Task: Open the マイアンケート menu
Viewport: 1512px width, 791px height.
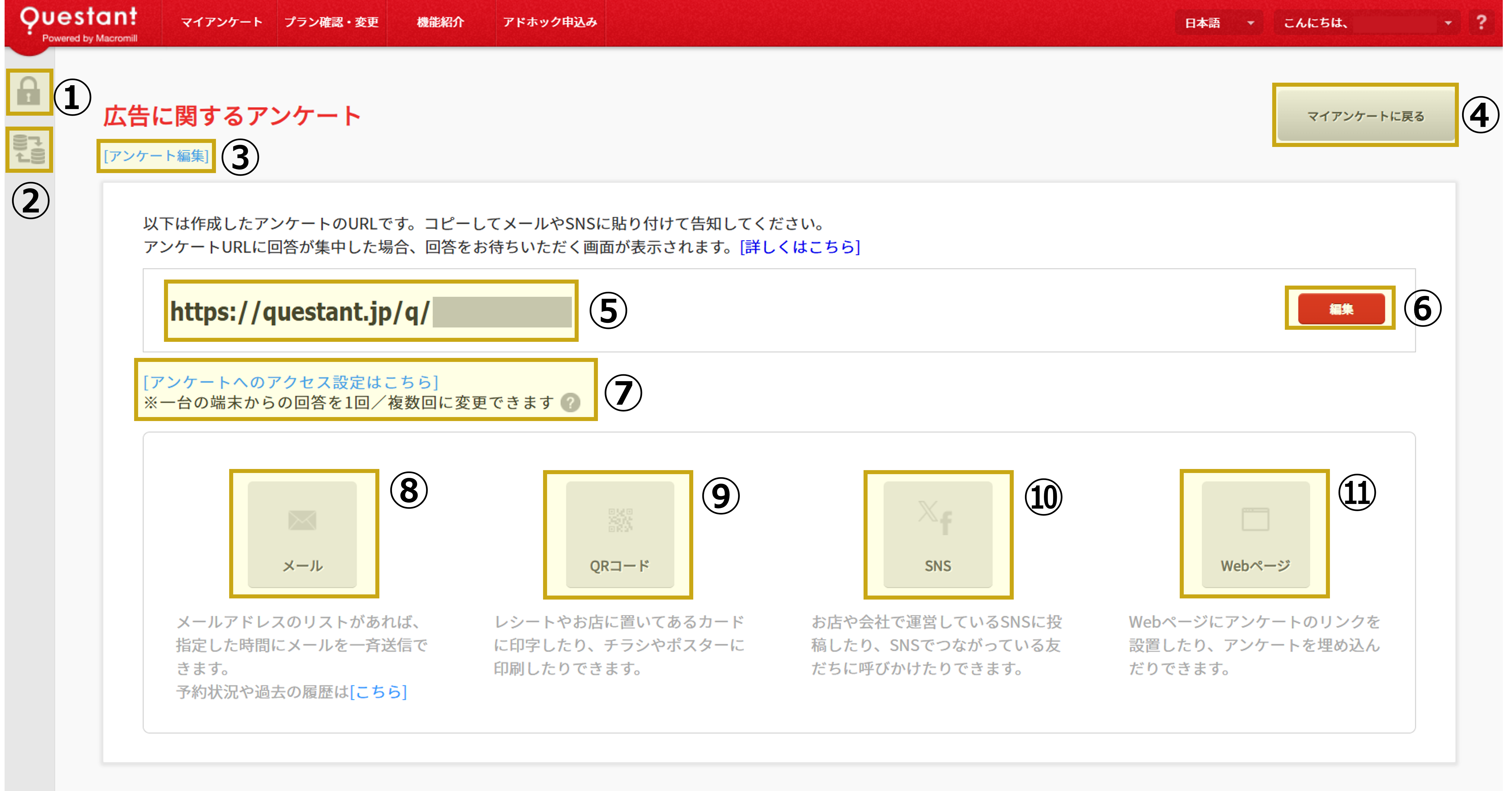Action: pos(221,22)
